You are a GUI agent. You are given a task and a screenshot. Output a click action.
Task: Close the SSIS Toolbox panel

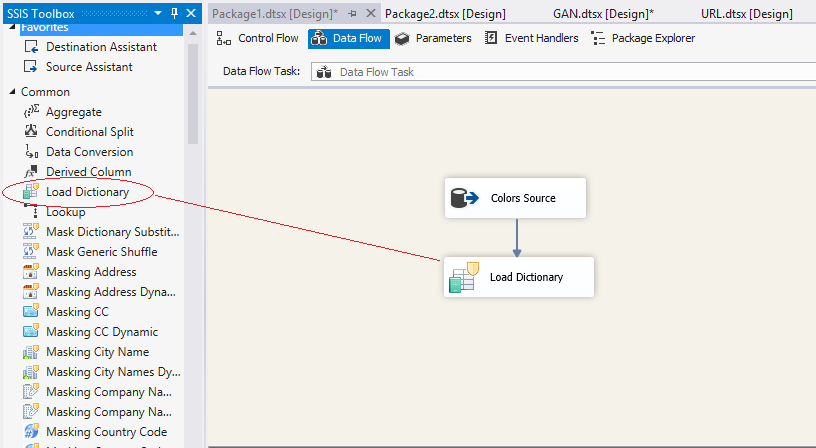click(x=191, y=14)
